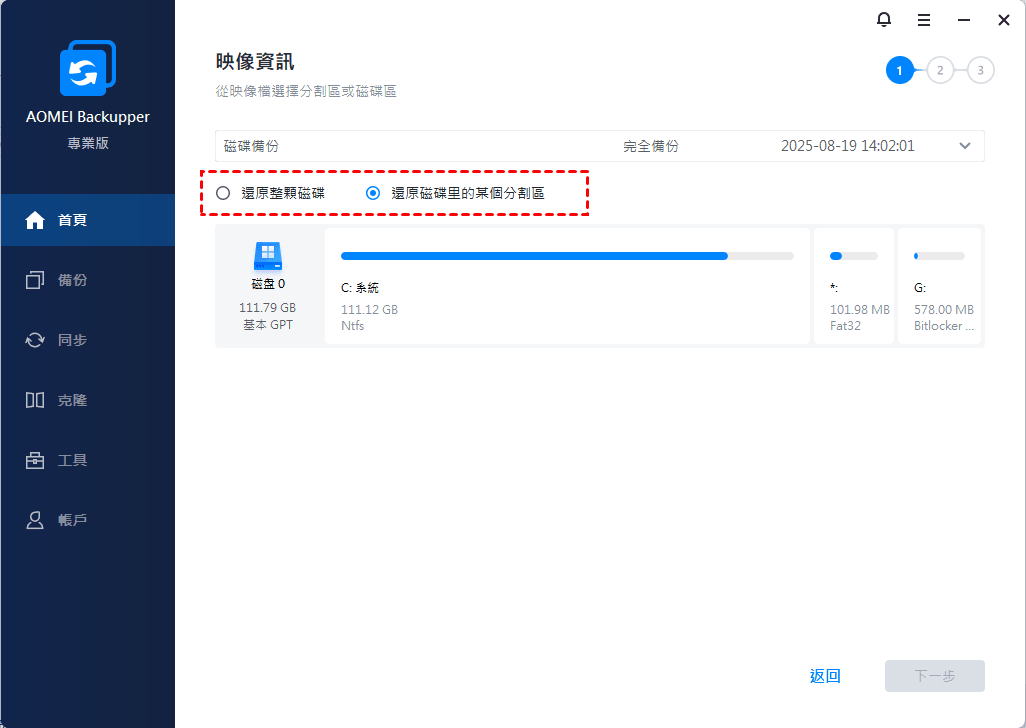The height and width of the screenshot is (728, 1026).
Task: Click the clone icon beside 克隆
Action: 35,400
